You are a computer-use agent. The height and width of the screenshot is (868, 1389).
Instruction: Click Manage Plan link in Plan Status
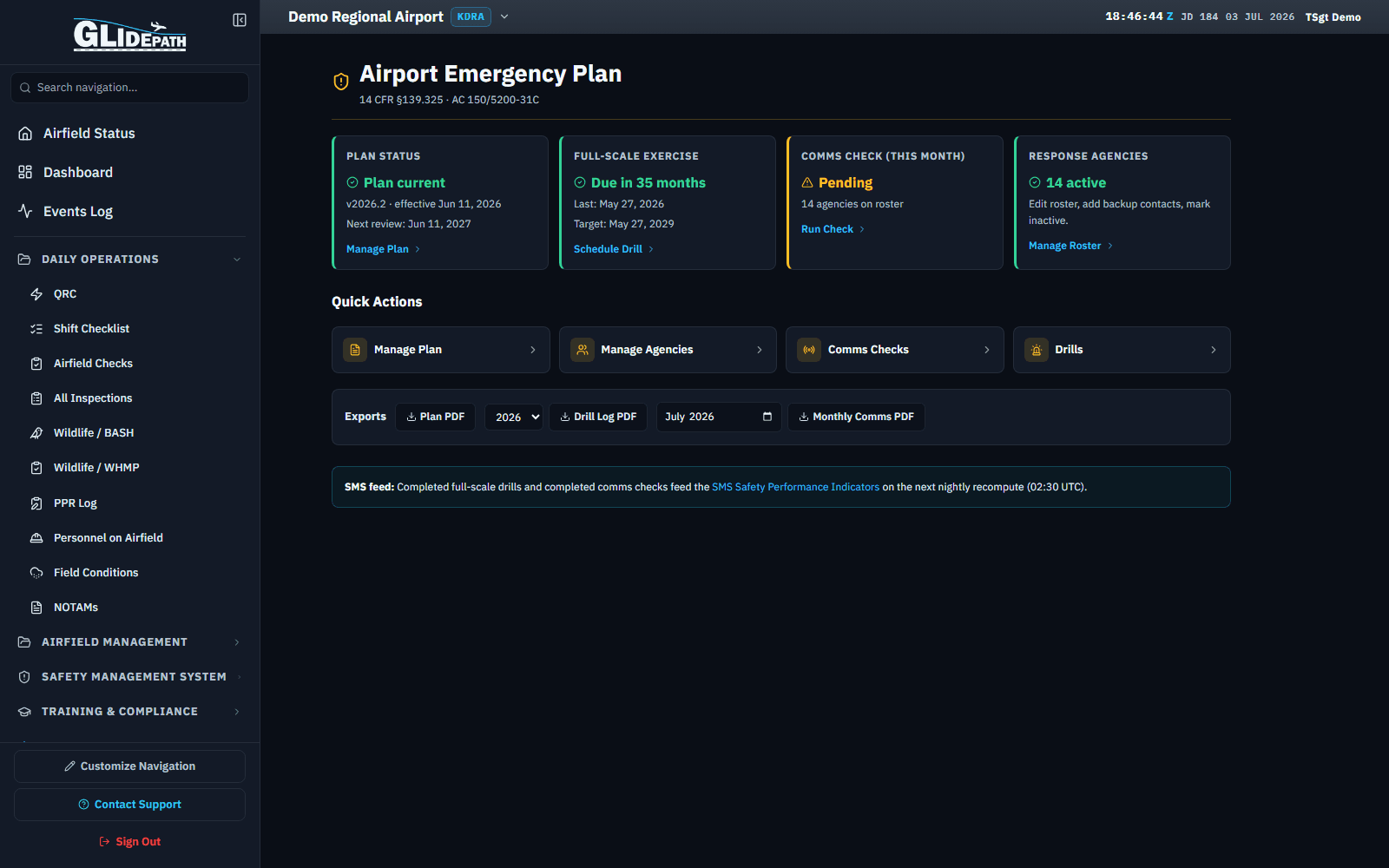[383, 249]
